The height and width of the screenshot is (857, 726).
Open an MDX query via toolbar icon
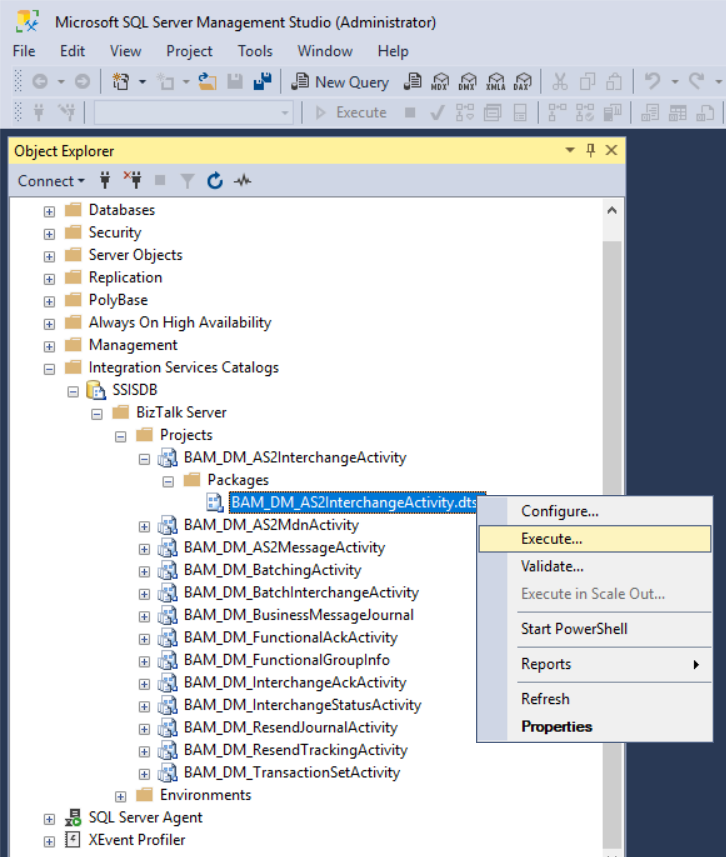click(440, 82)
